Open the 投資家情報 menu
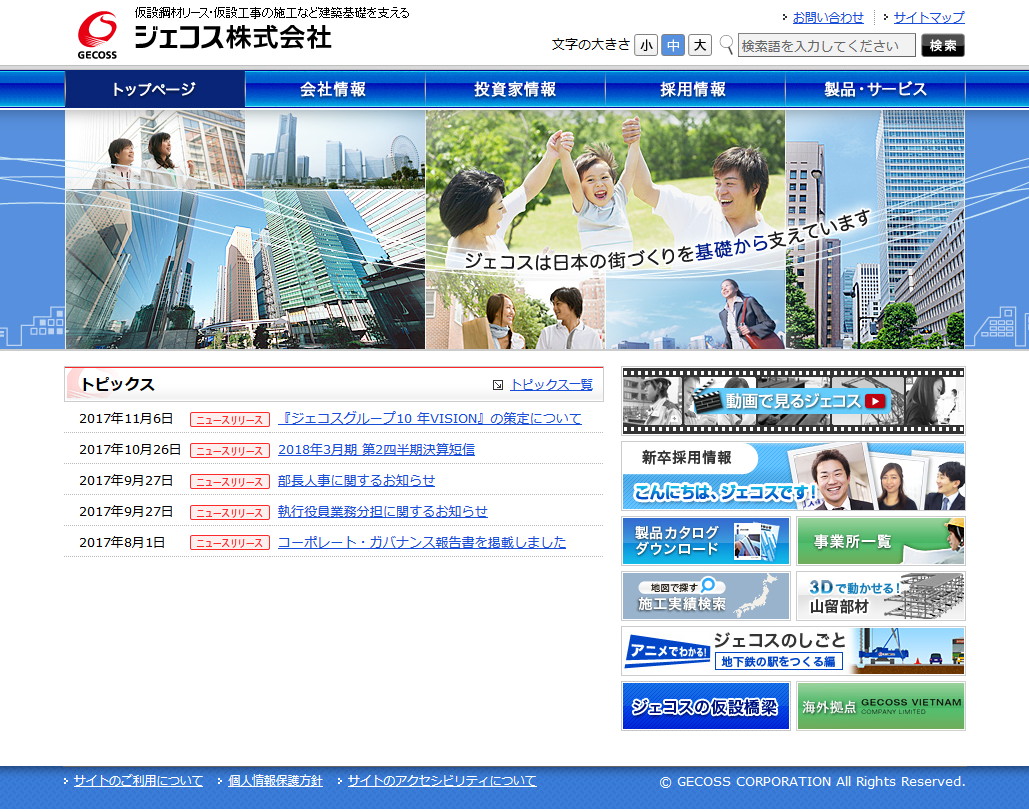Image resolution: width=1029 pixels, height=812 pixels. pos(515,89)
